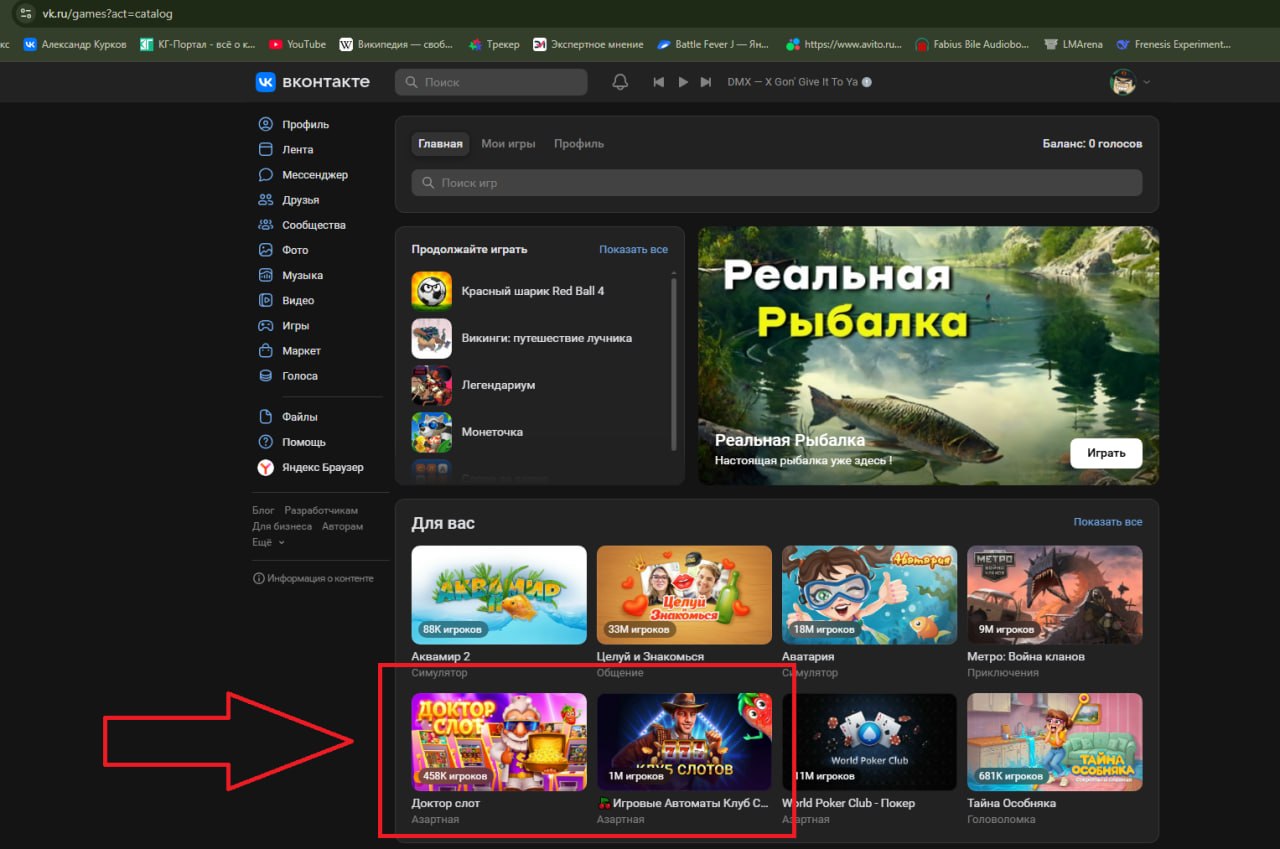The height and width of the screenshot is (849, 1280).
Task: Click the Монеточка game icon
Action: (x=431, y=432)
